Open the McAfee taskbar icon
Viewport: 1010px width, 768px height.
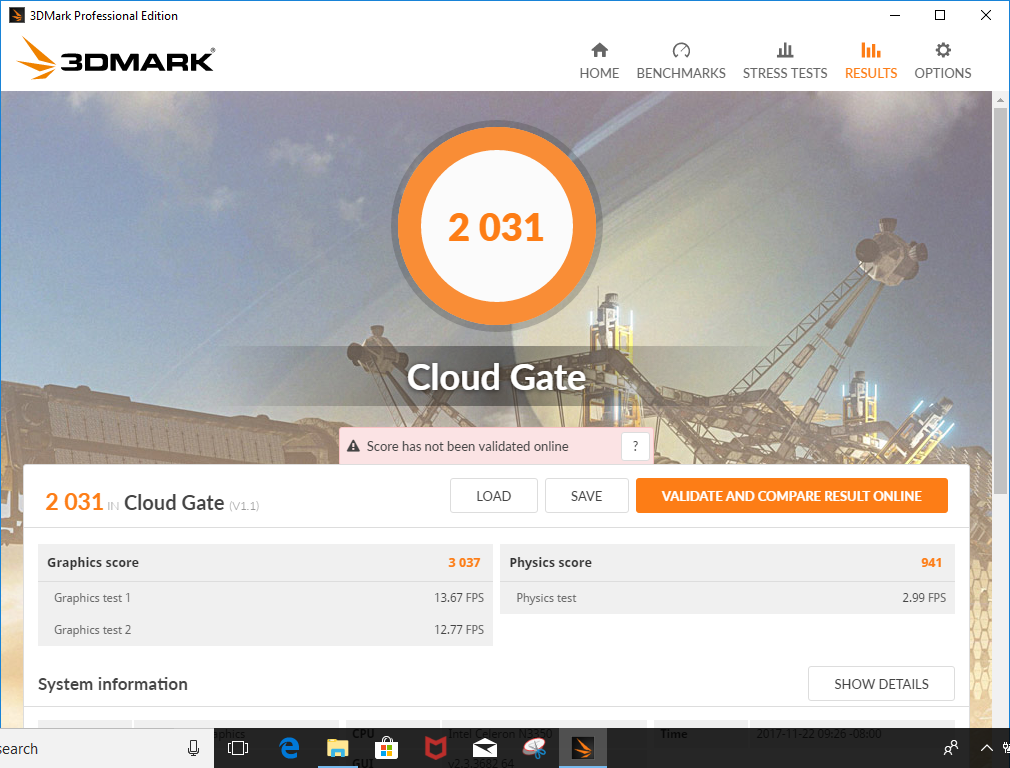pos(435,748)
